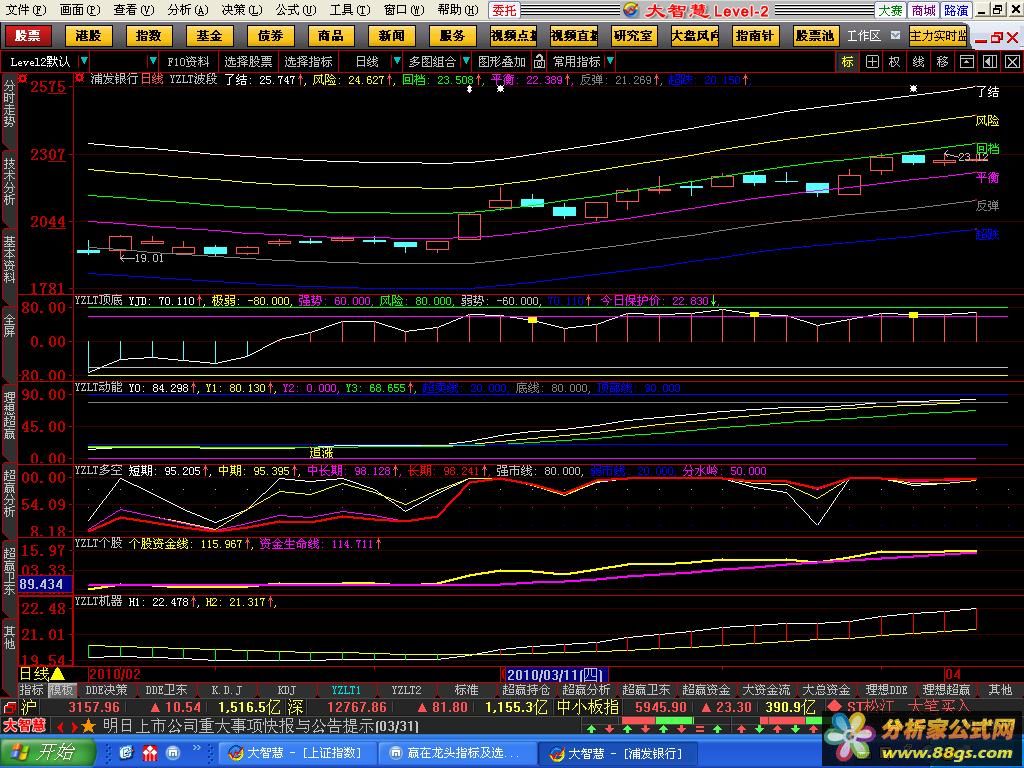Click the crossed-box icon at toolbar end

1012,62
